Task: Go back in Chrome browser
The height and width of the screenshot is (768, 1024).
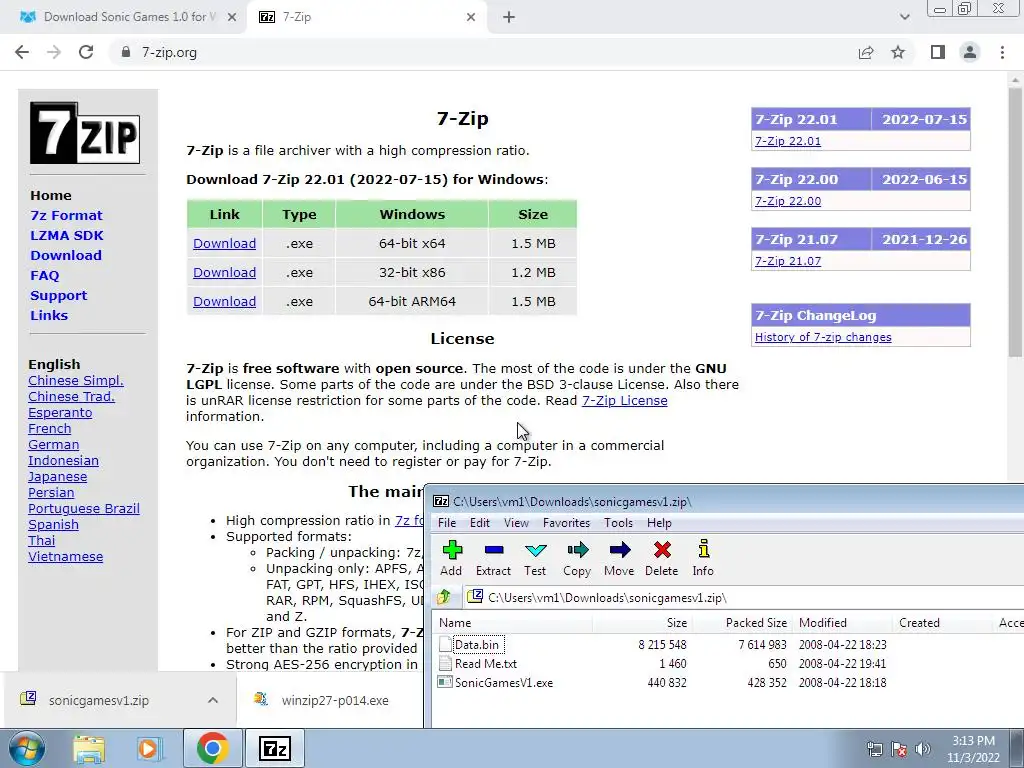Action: (22, 52)
